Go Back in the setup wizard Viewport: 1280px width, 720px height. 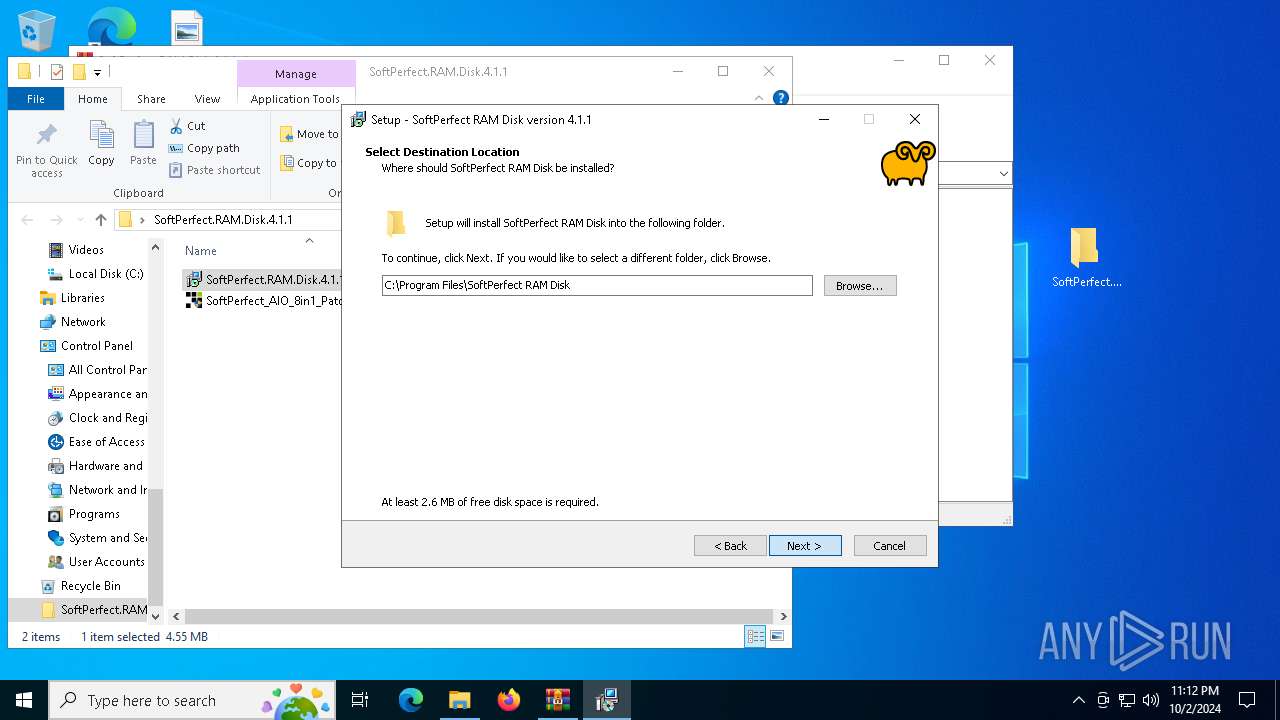coord(730,546)
